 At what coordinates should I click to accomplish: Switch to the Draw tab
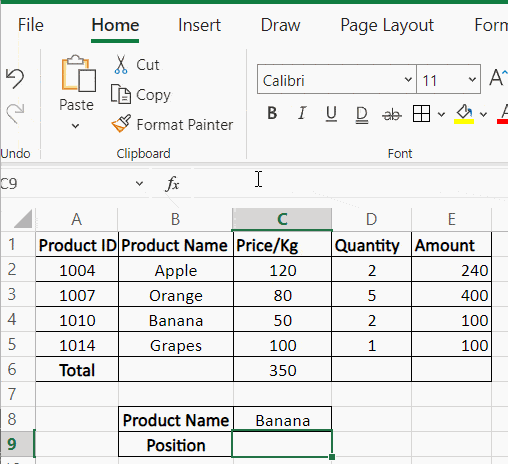[280, 25]
